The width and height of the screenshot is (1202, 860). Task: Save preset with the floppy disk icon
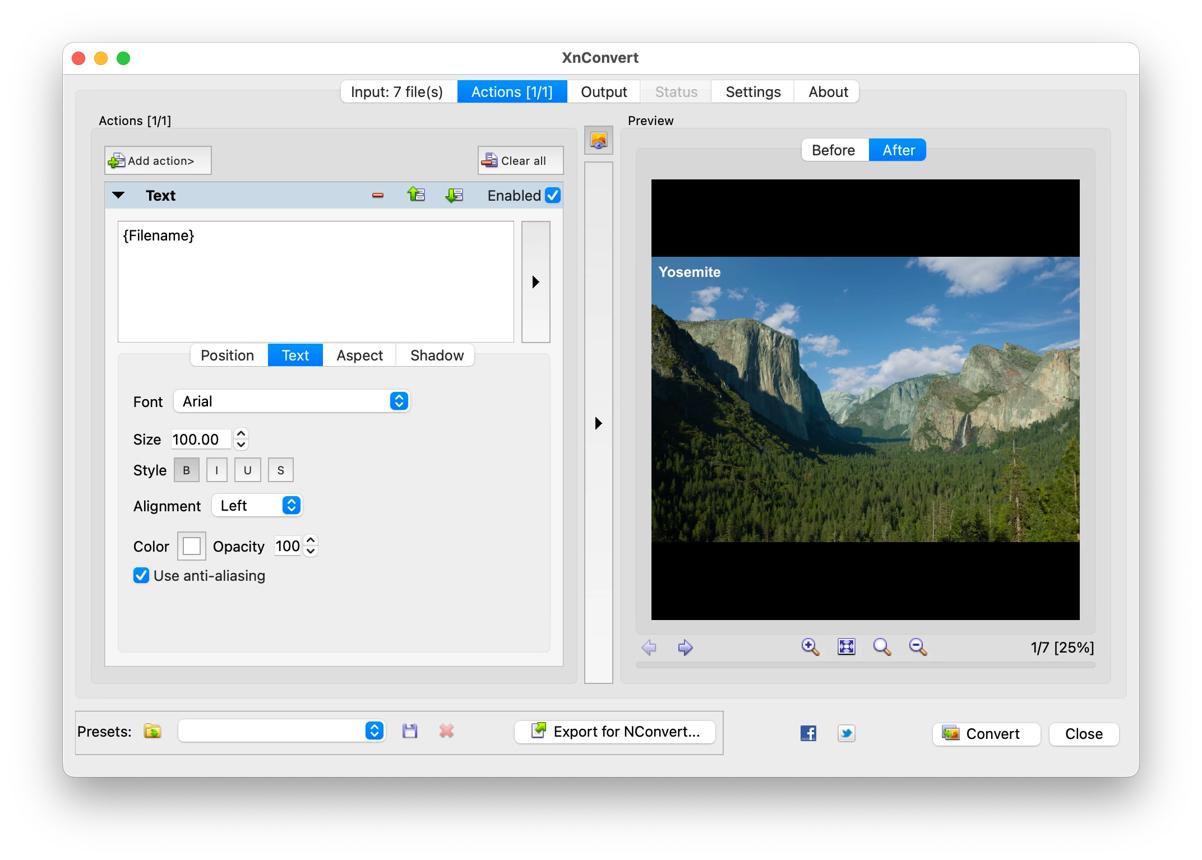pos(410,731)
